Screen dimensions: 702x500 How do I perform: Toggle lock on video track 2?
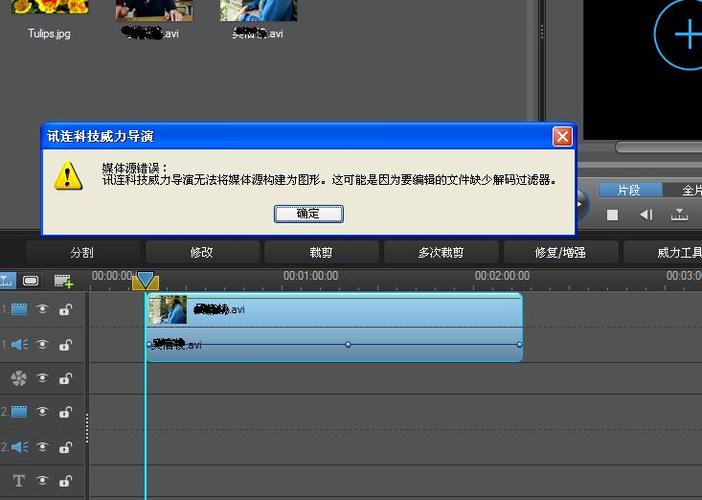(65, 412)
